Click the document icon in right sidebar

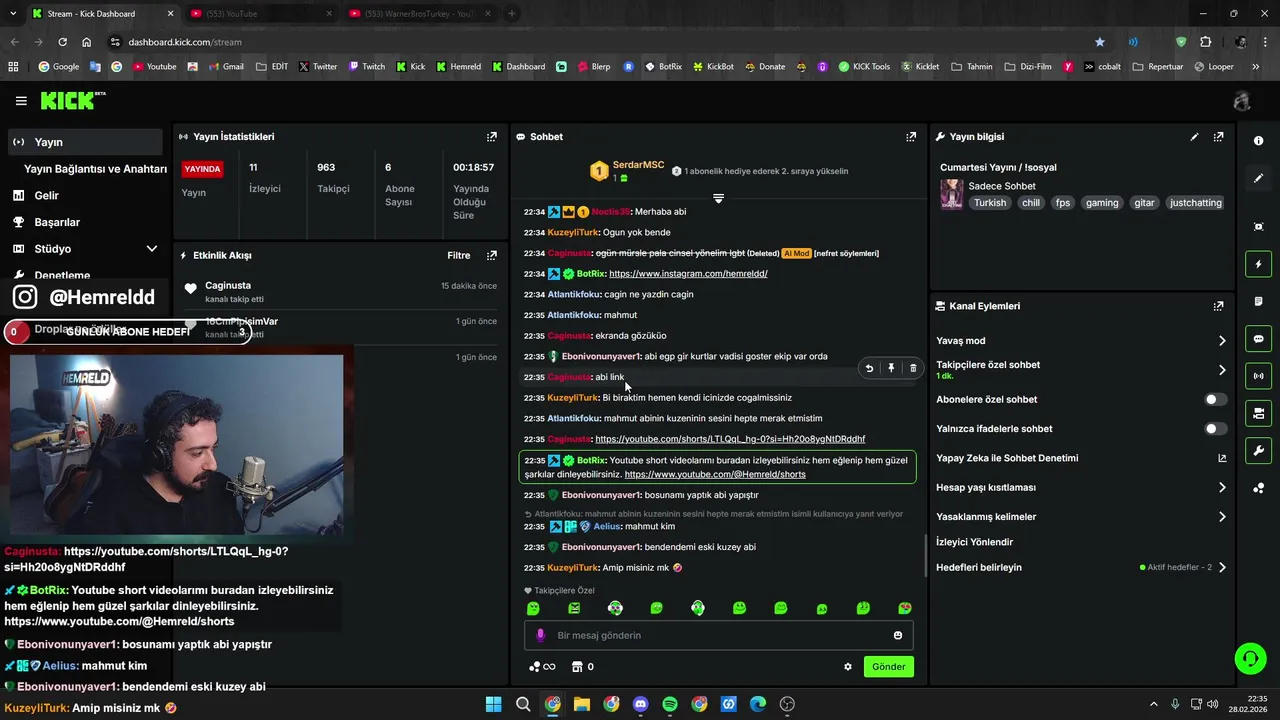[x=1258, y=301]
